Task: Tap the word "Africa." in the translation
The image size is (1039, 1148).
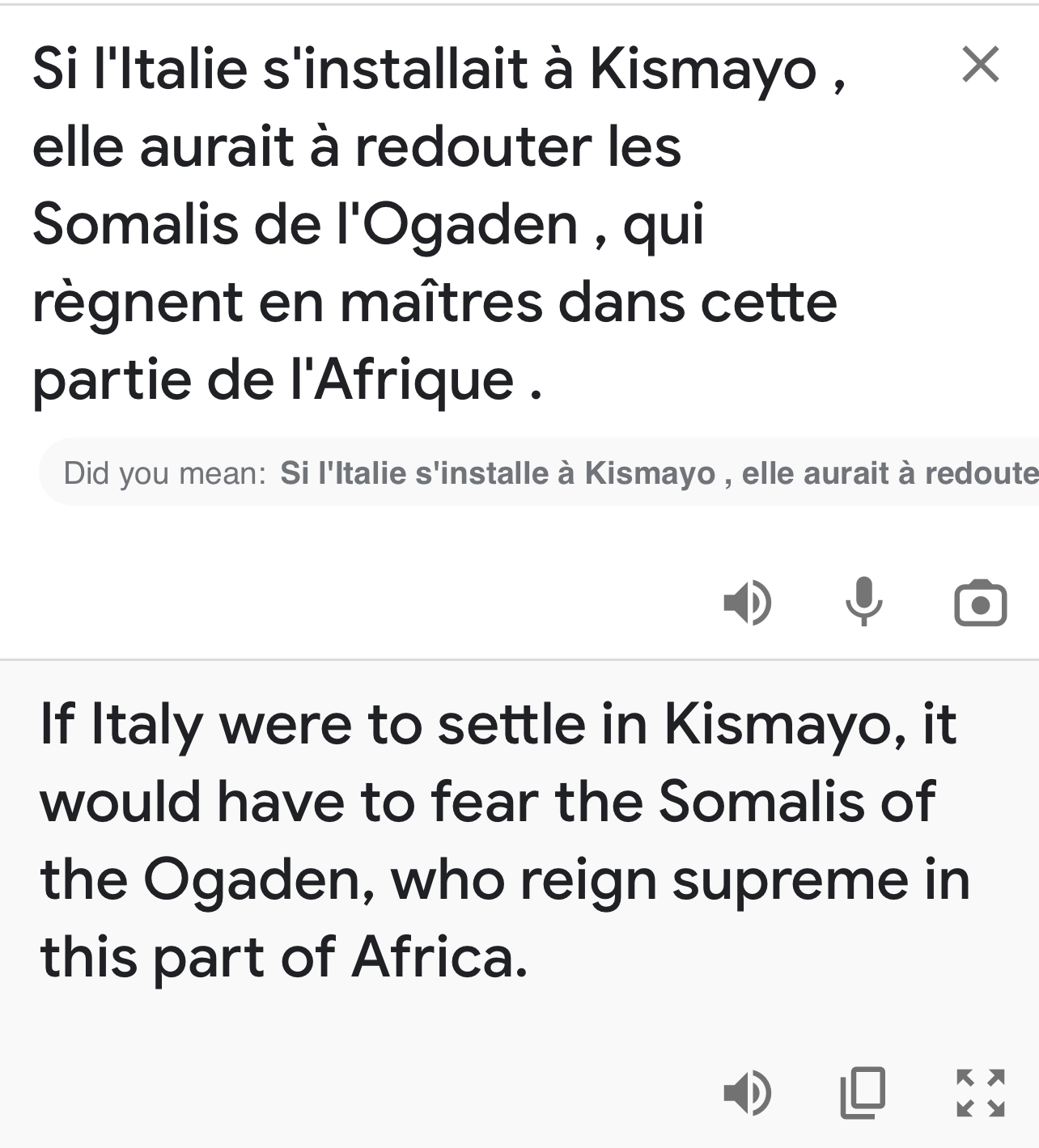Action: pyautogui.click(x=440, y=958)
